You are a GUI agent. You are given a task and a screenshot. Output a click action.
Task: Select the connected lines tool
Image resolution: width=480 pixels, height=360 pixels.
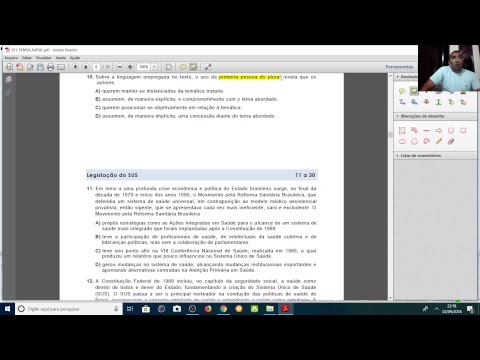[426, 141]
